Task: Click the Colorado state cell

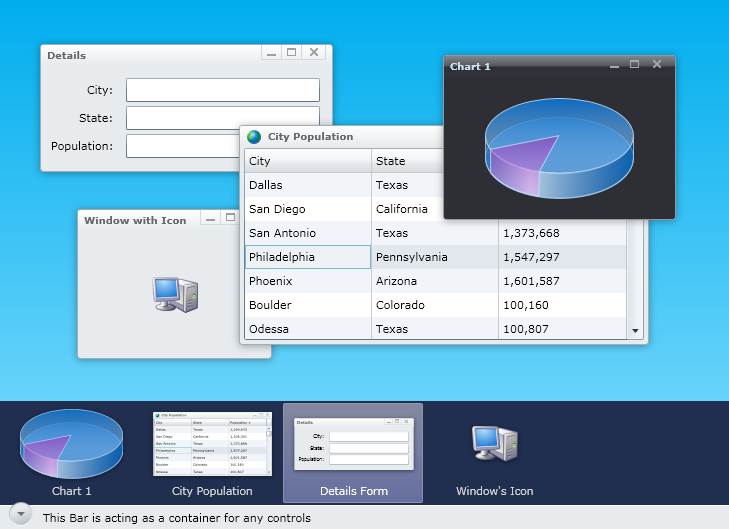Action: tap(435, 305)
